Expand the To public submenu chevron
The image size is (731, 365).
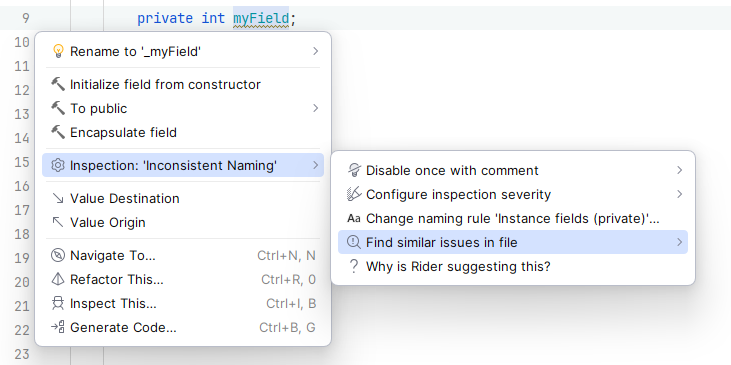click(316, 108)
